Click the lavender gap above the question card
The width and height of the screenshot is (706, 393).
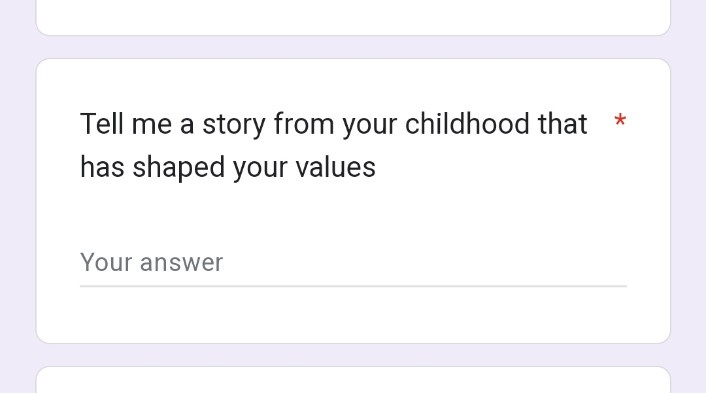point(353,47)
